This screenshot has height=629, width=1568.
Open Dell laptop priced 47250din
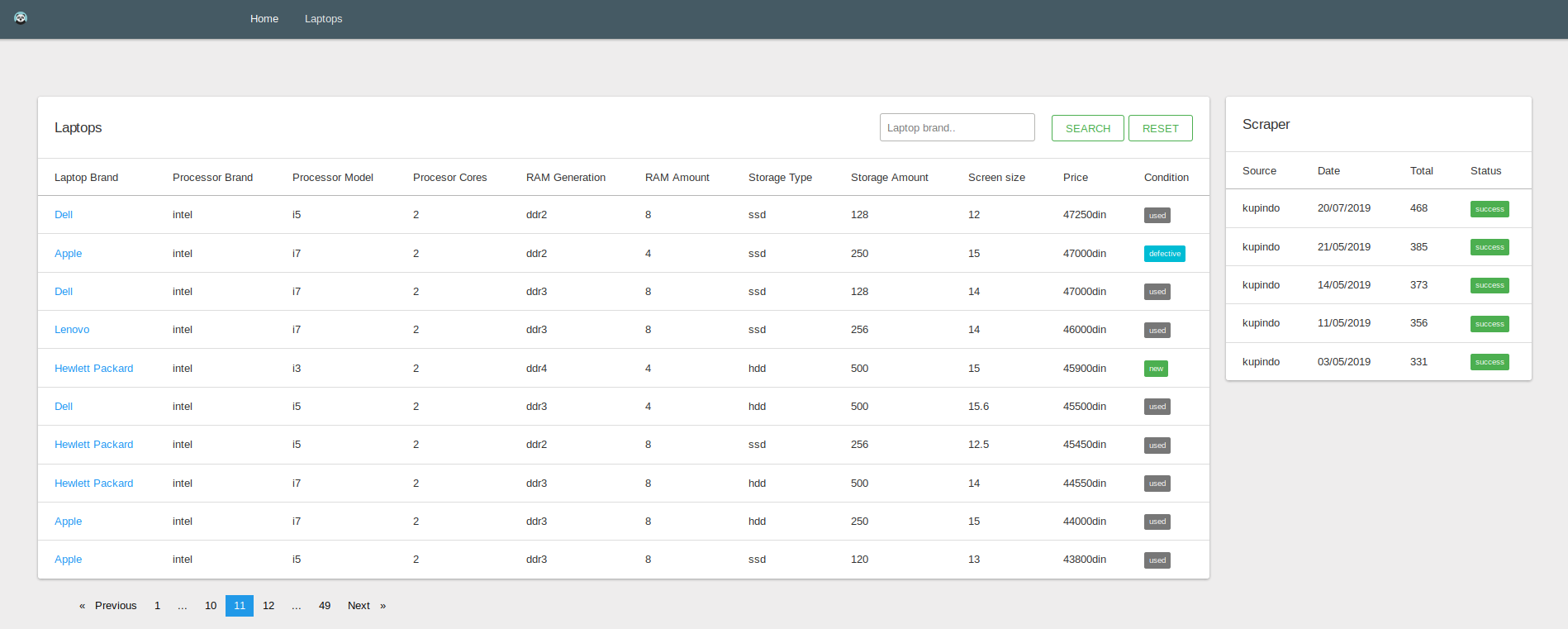(x=64, y=215)
